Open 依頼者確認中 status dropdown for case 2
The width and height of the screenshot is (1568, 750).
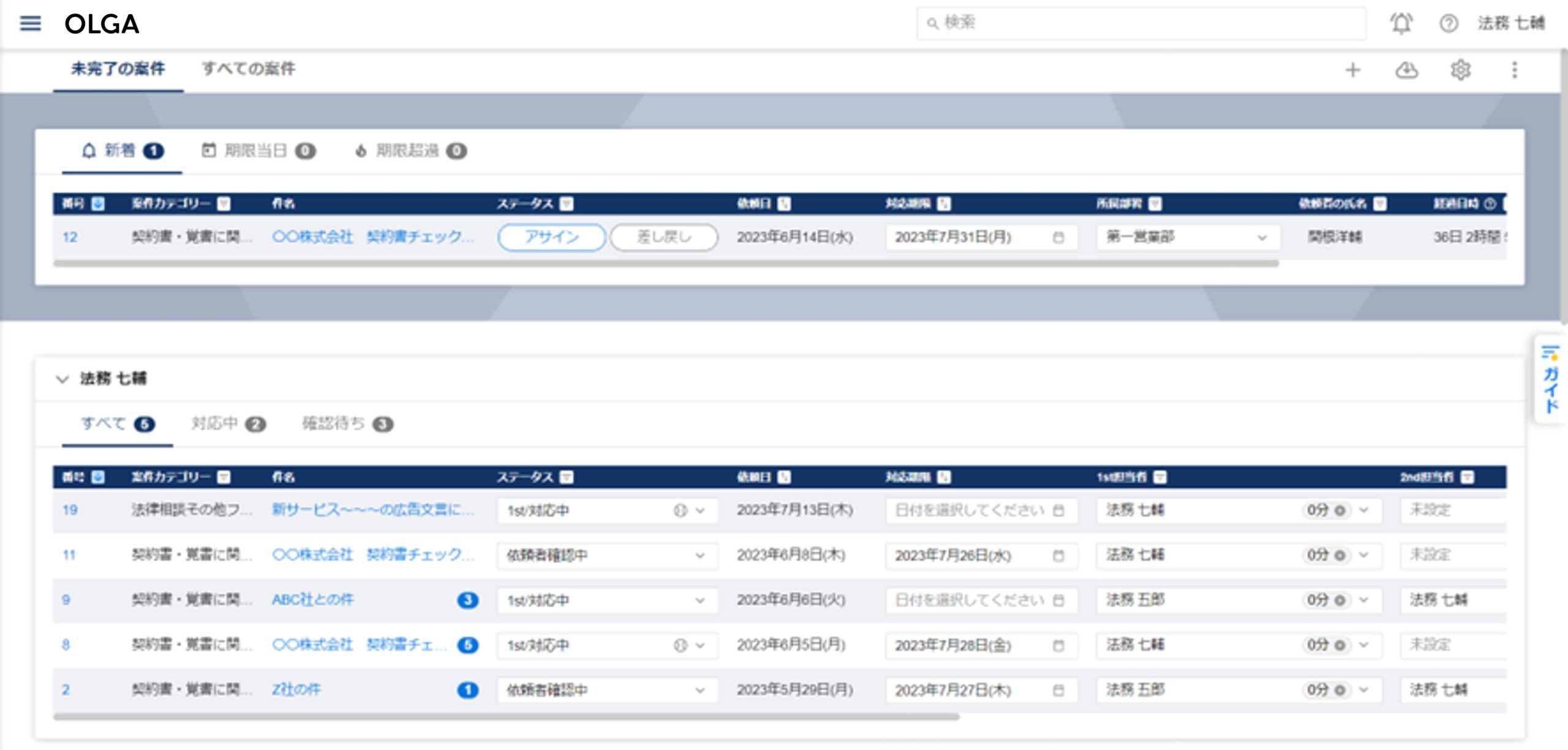point(608,691)
